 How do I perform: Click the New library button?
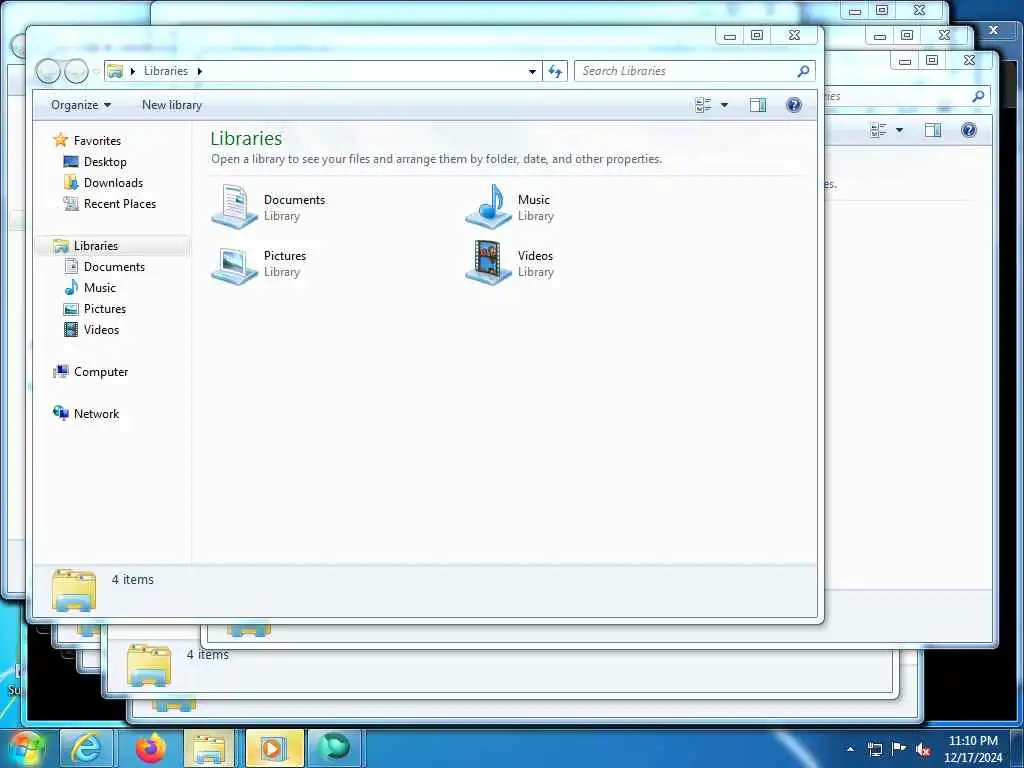(172, 105)
